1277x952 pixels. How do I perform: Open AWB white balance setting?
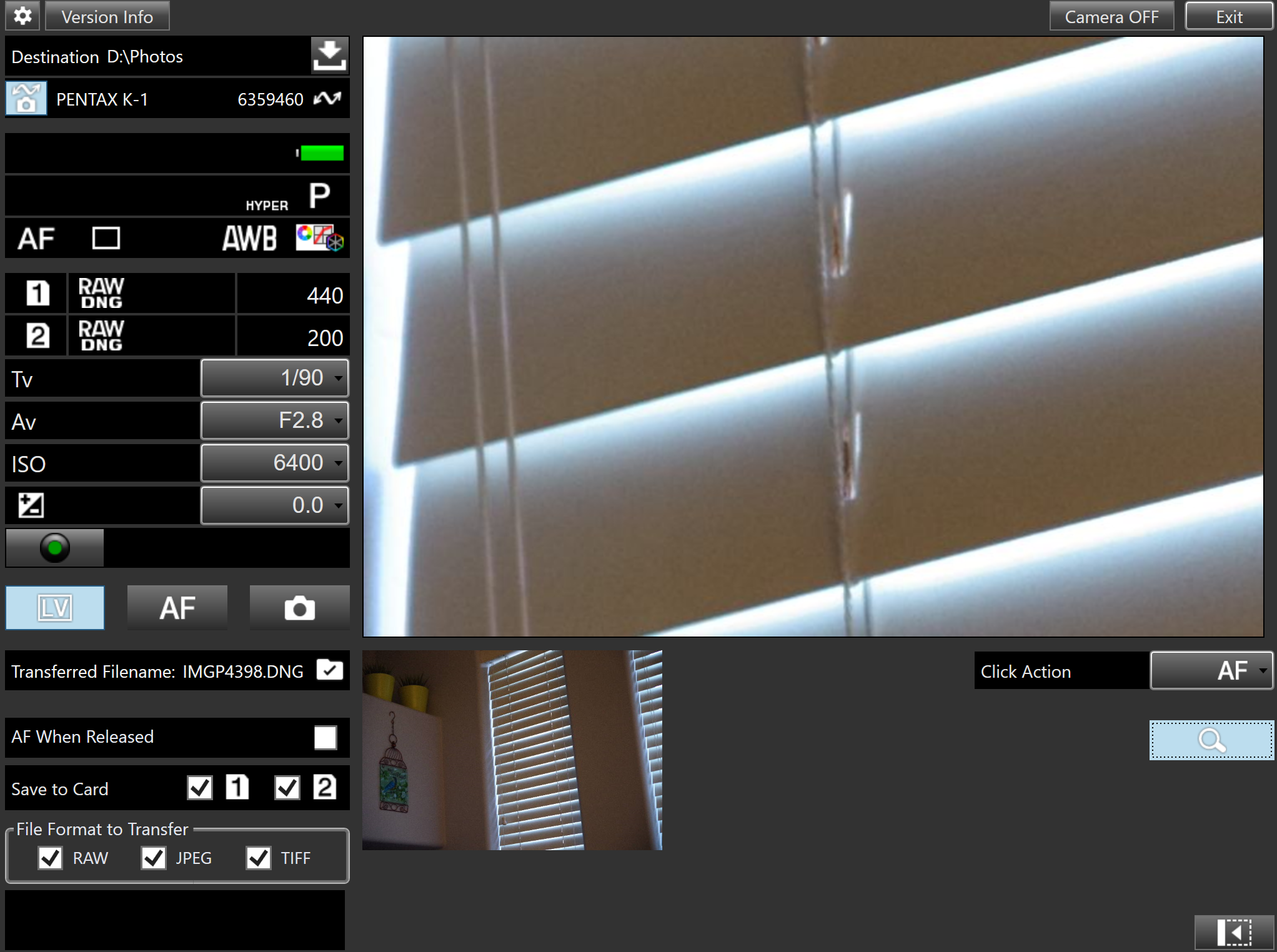coord(249,238)
